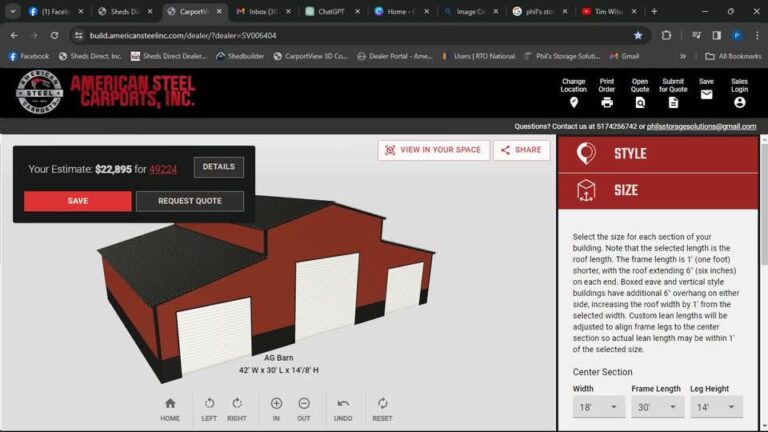Rotate the 3D view left
This screenshot has width=768, height=432.
pyautogui.click(x=209, y=409)
